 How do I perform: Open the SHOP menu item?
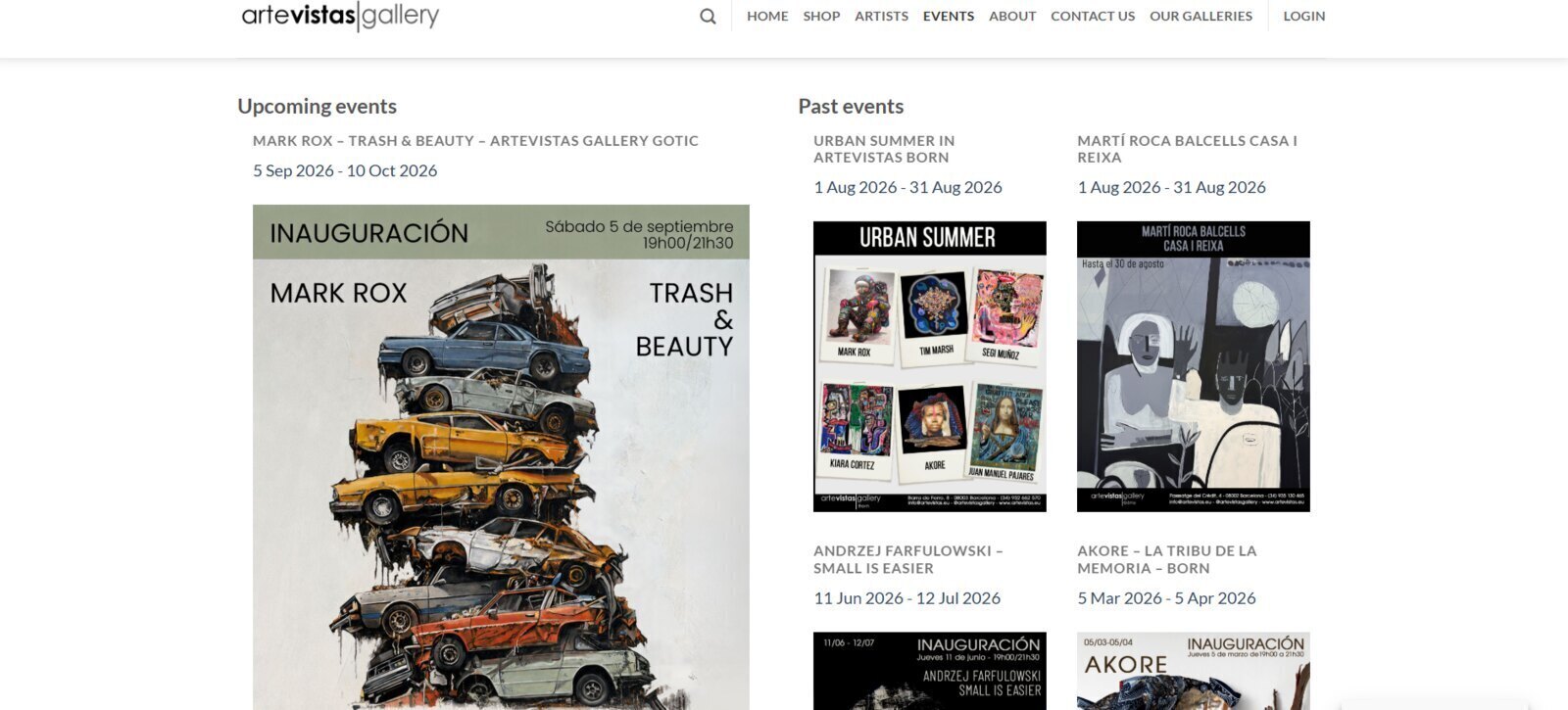click(x=821, y=16)
